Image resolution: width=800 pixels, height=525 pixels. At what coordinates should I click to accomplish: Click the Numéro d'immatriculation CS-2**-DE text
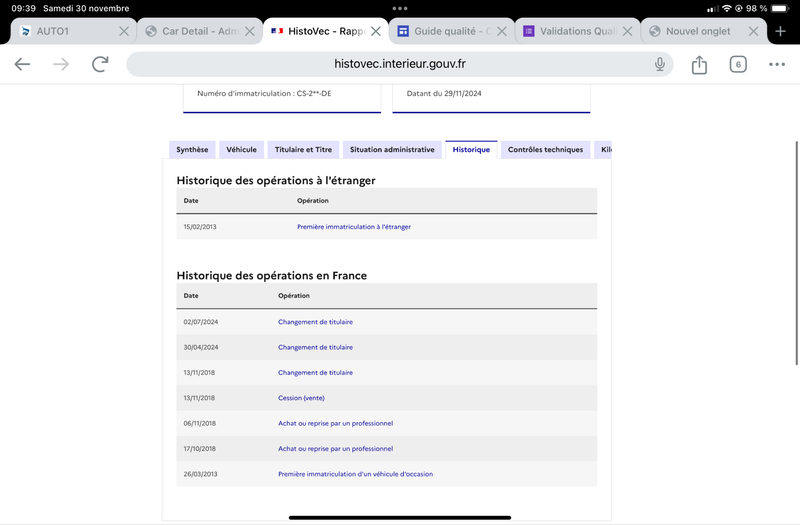coord(264,93)
